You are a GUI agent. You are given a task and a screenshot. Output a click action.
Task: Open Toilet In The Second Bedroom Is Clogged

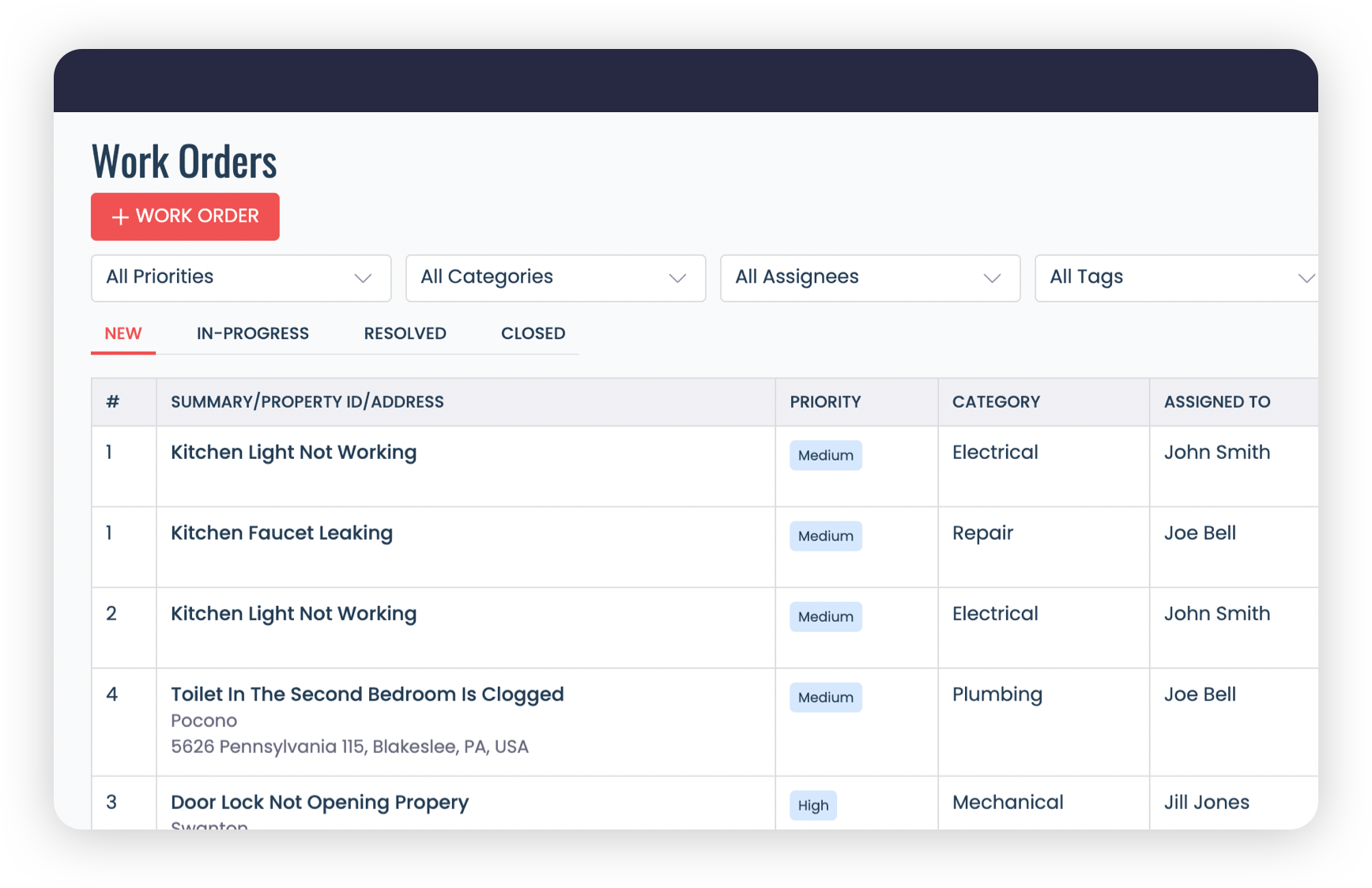(367, 694)
